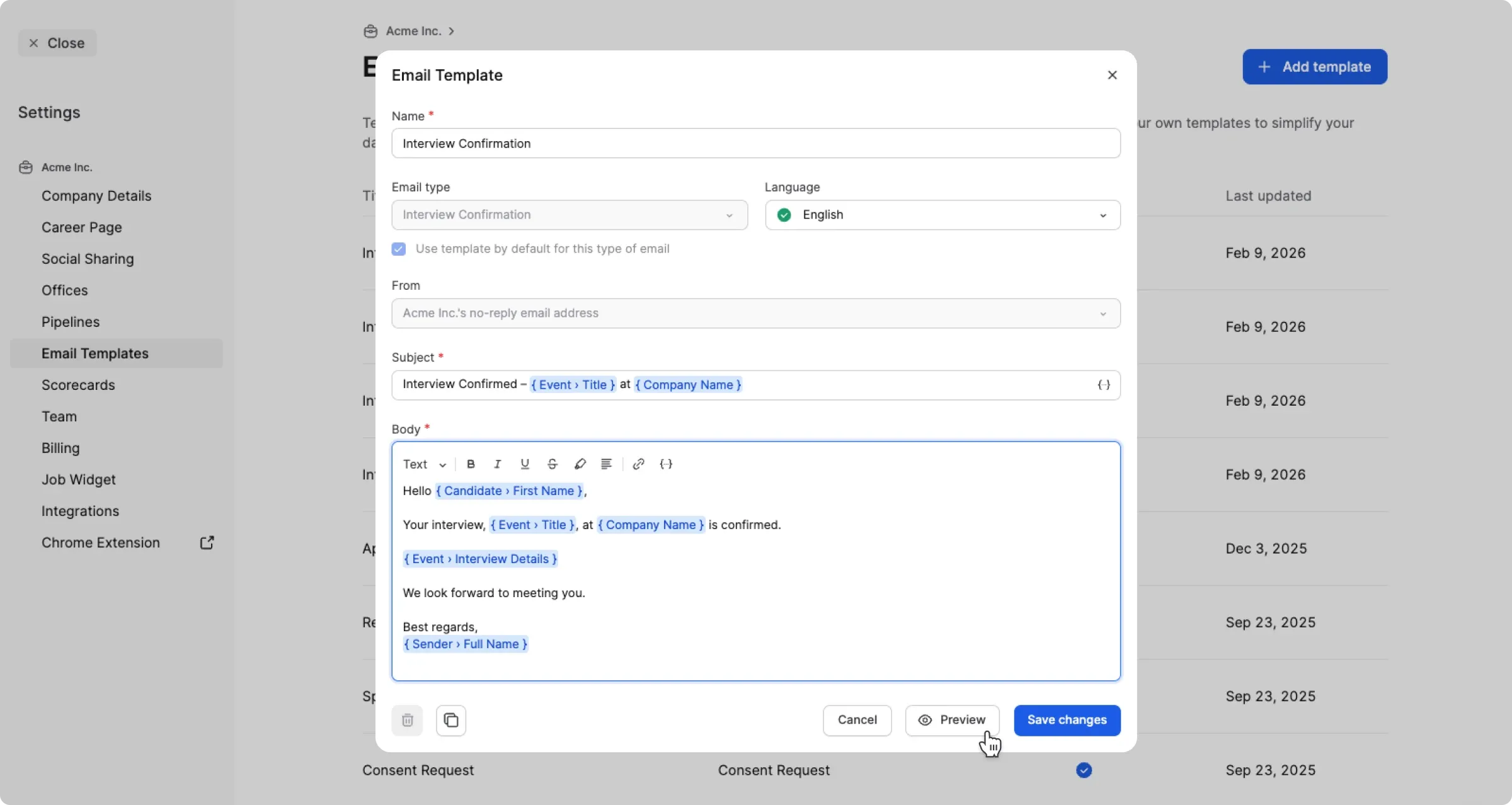1512x805 pixels.
Task: Open the From address dropdown
Action: point(756,313)
